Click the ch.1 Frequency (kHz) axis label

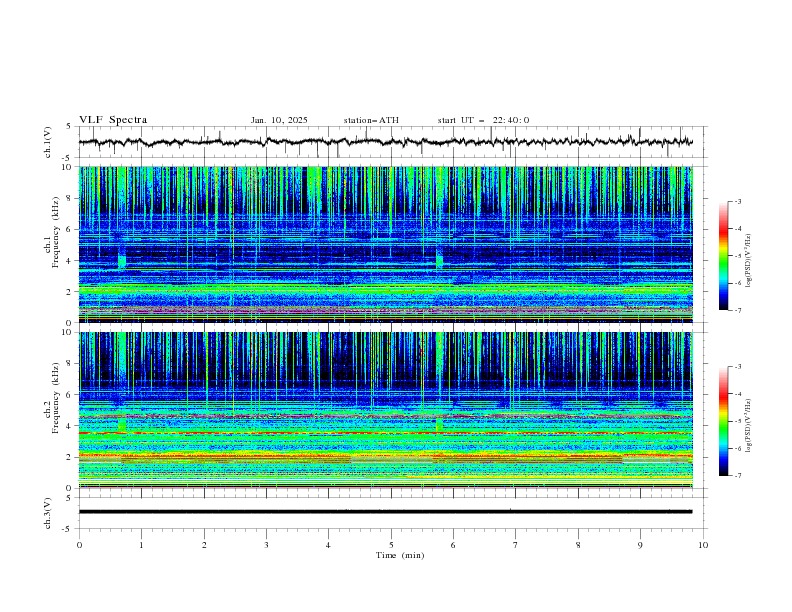tap(51, 233)
